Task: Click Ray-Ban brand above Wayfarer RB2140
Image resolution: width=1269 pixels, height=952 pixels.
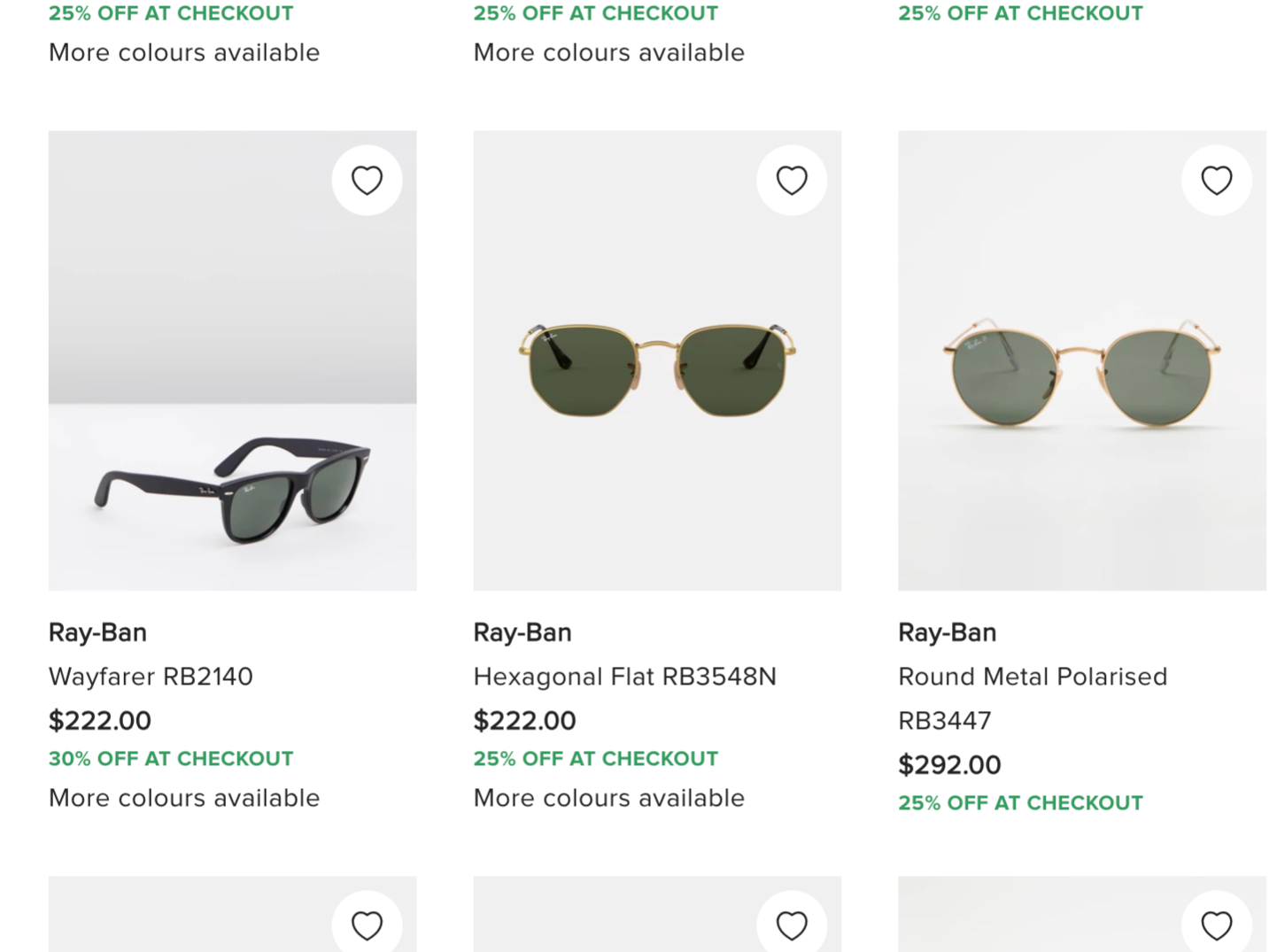Action: pyautogui.click(x=97, y=632)
